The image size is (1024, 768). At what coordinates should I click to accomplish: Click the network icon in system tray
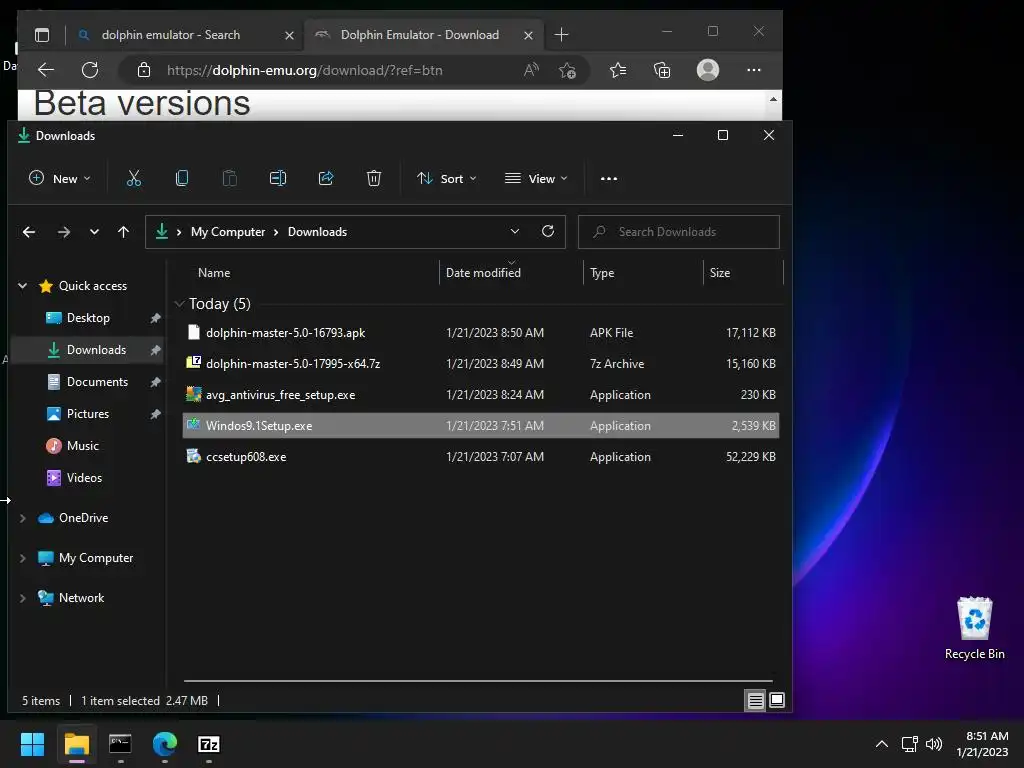pos(909,744)
